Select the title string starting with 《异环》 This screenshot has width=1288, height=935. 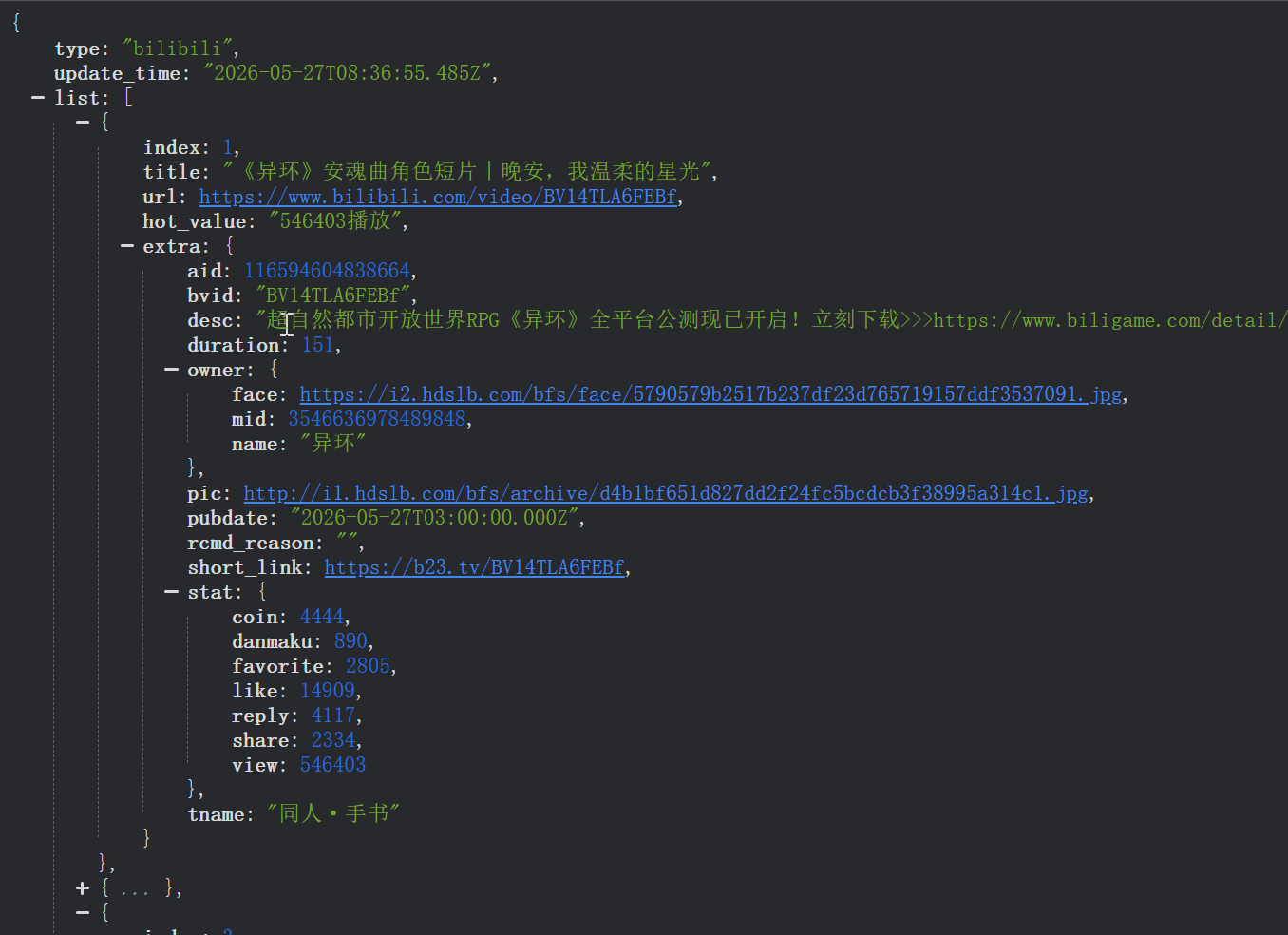click(x=467, y=172)
